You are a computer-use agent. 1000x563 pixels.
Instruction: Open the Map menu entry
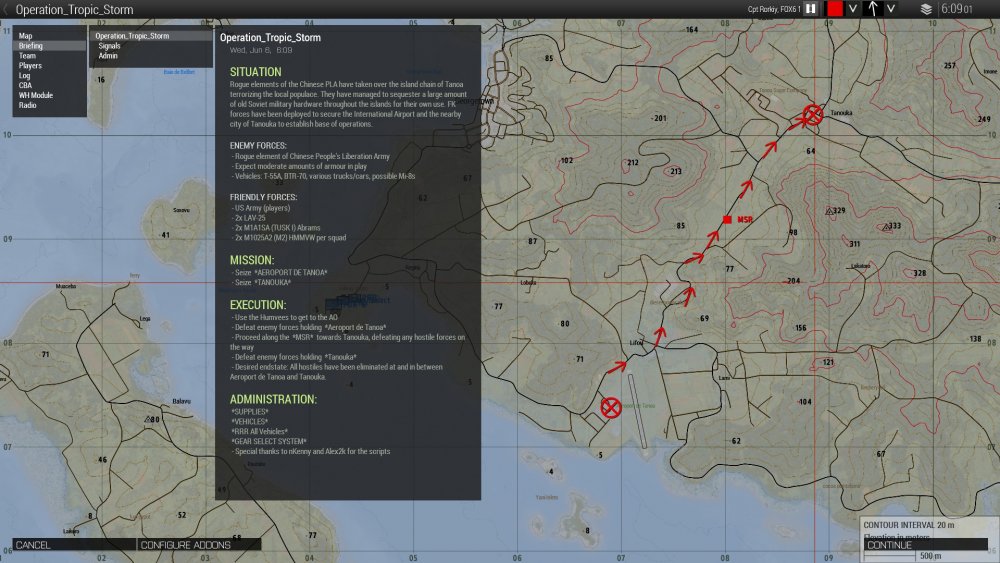[26, 36]
